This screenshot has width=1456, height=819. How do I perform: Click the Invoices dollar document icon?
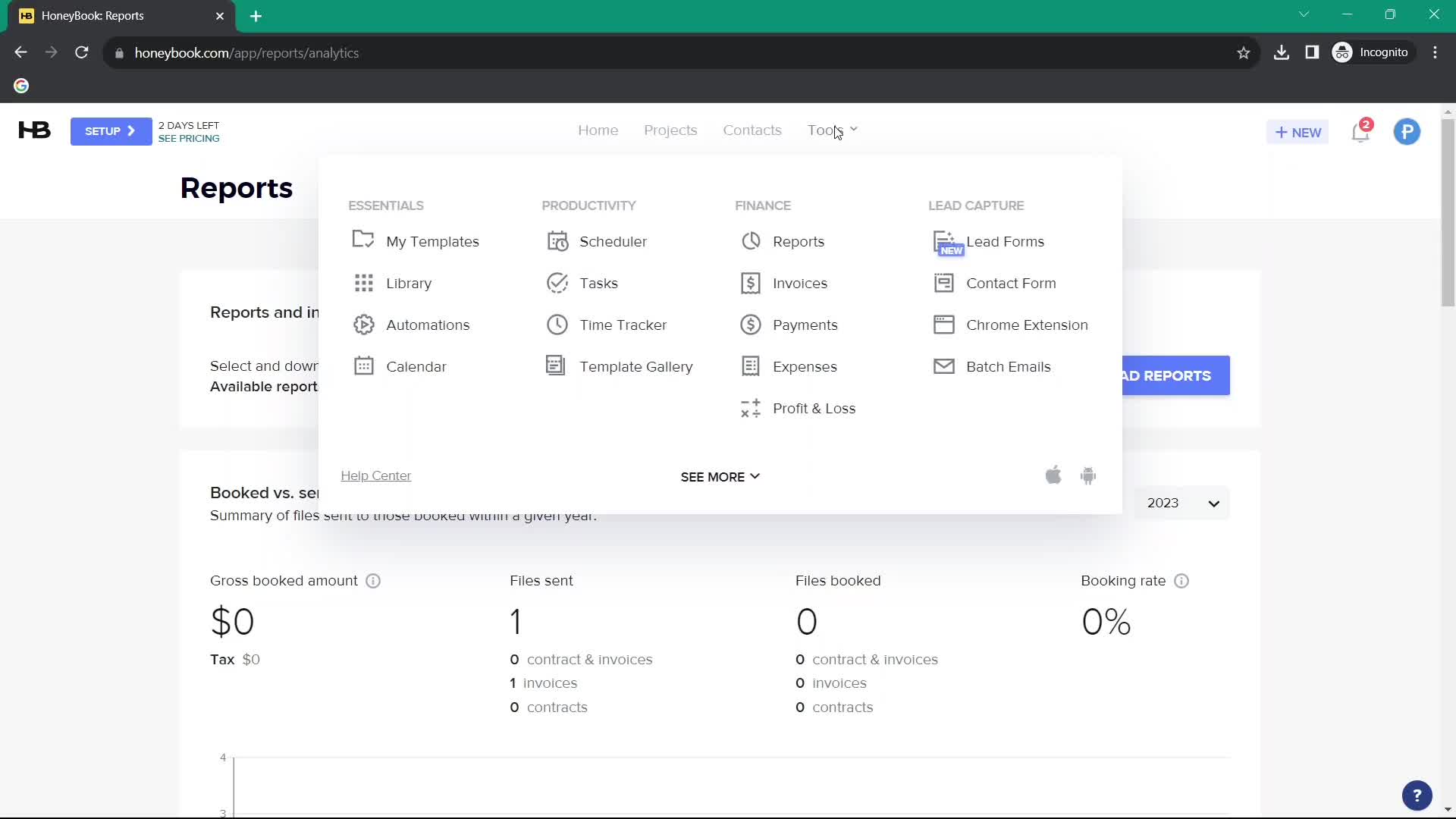click(751, 283)
